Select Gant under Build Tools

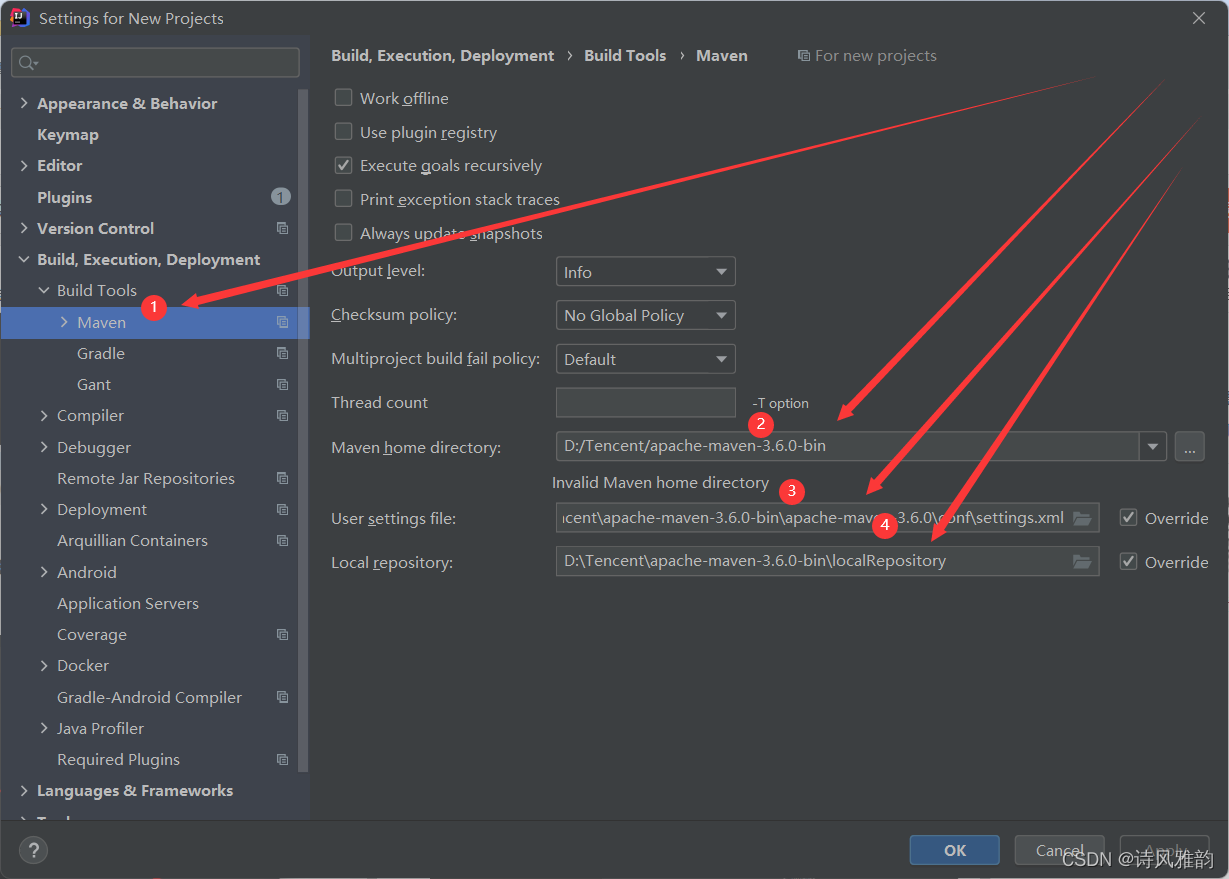(x=94, y=384)
